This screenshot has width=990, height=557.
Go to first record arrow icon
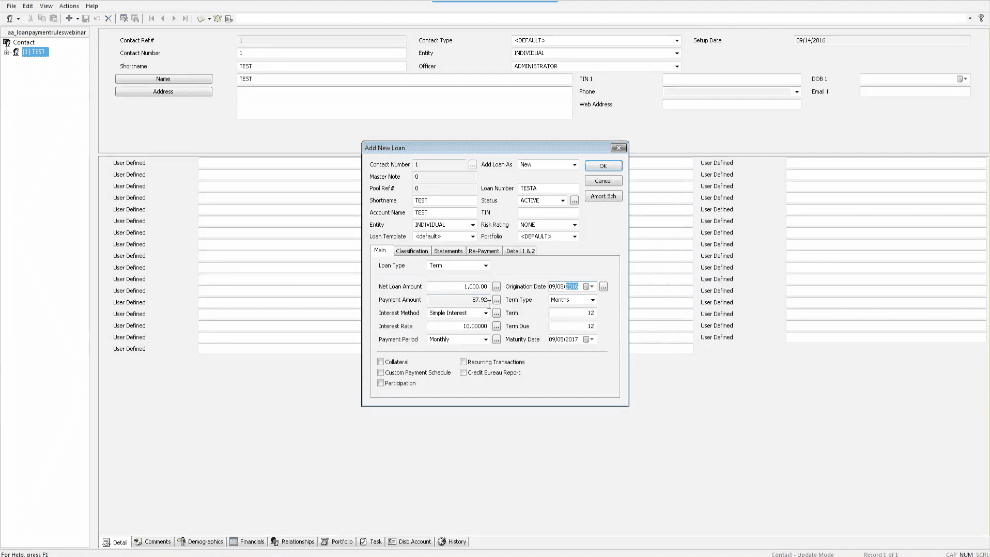coord(152,18)
